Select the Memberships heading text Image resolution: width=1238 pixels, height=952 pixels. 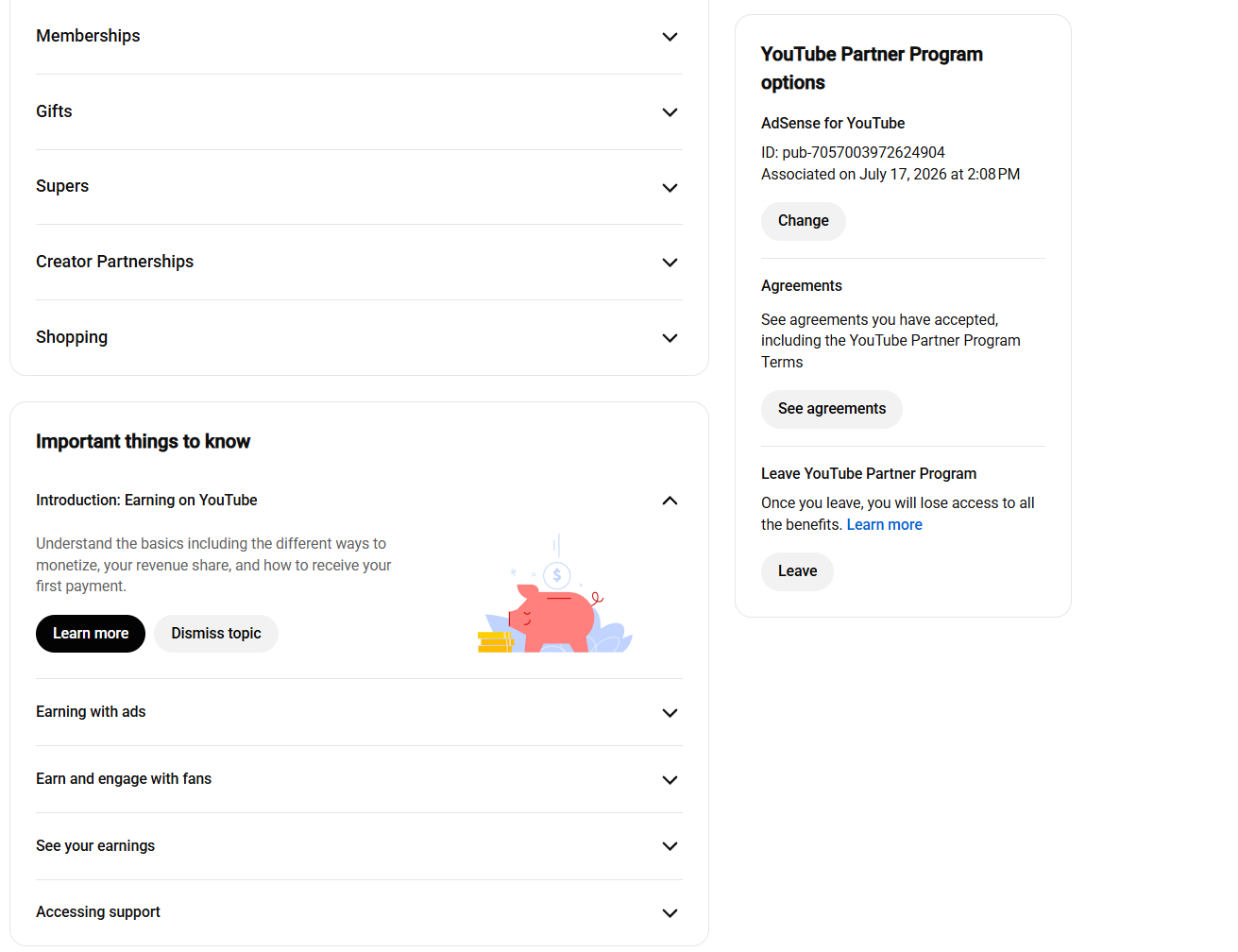88,36
